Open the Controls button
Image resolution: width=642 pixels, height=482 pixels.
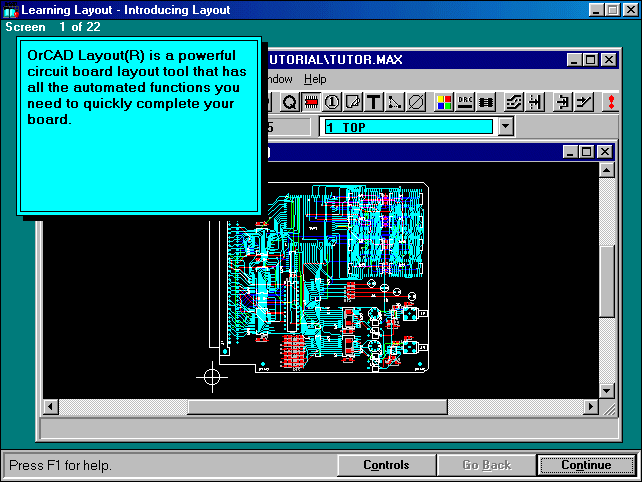click(386, 465)
